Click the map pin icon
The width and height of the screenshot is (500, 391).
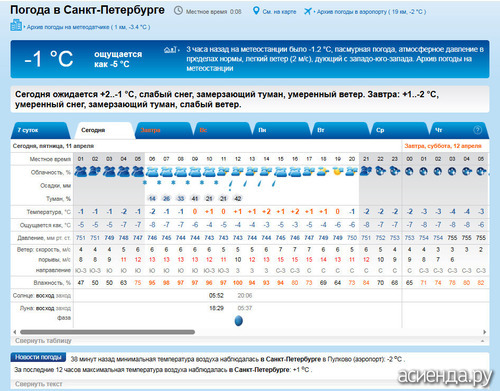coord(256,11)
